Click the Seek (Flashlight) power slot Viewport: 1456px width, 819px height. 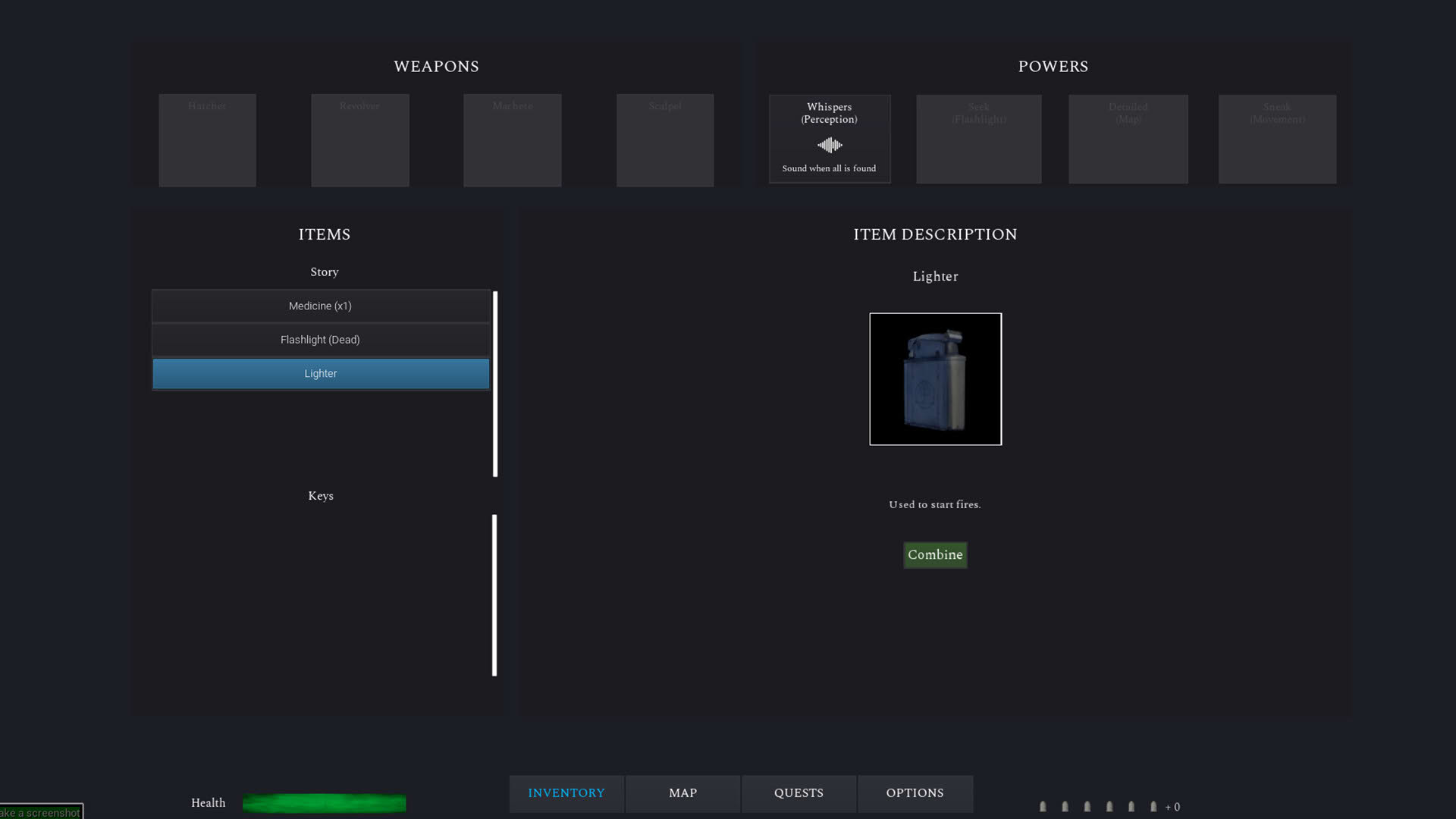click(979, 139)
